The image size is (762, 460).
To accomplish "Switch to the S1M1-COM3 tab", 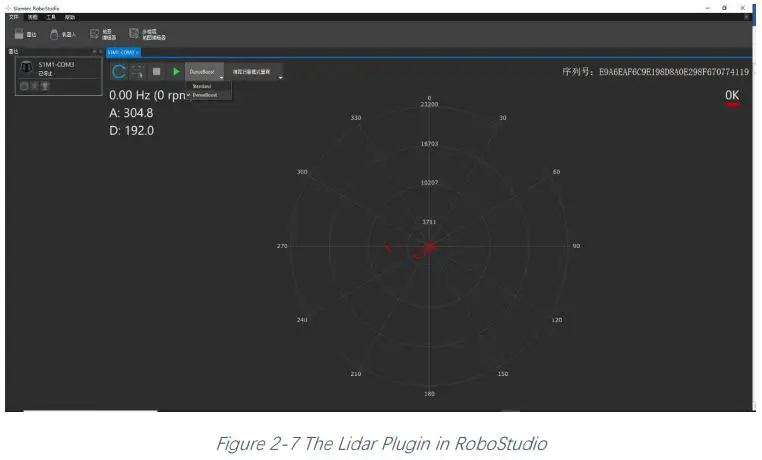I will (x=121, y=52).
